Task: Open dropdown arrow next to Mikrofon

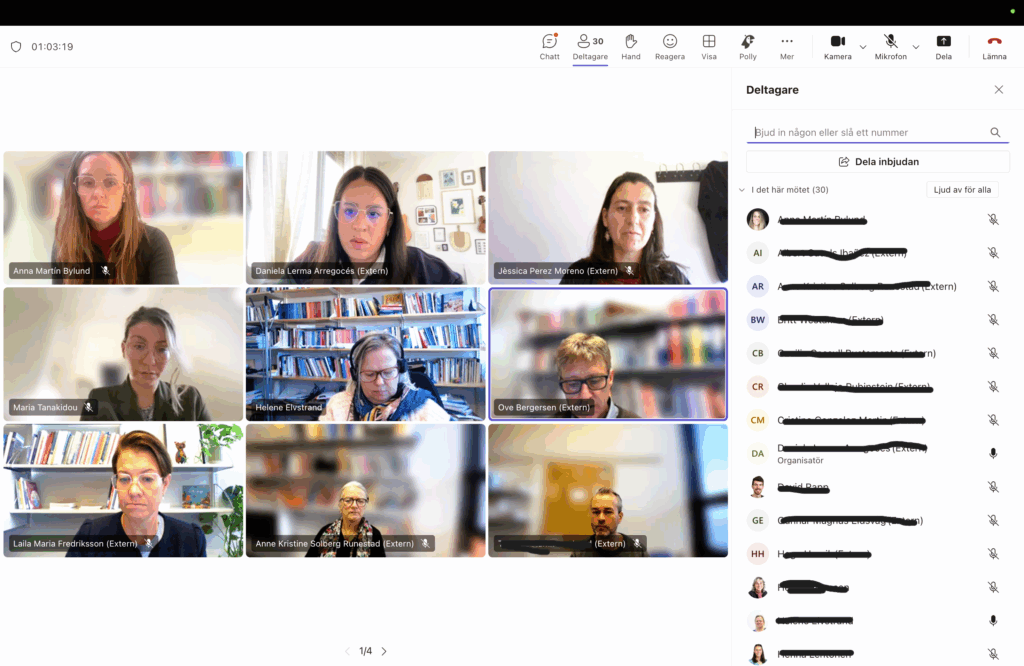Action: click(x=915, y=47)
